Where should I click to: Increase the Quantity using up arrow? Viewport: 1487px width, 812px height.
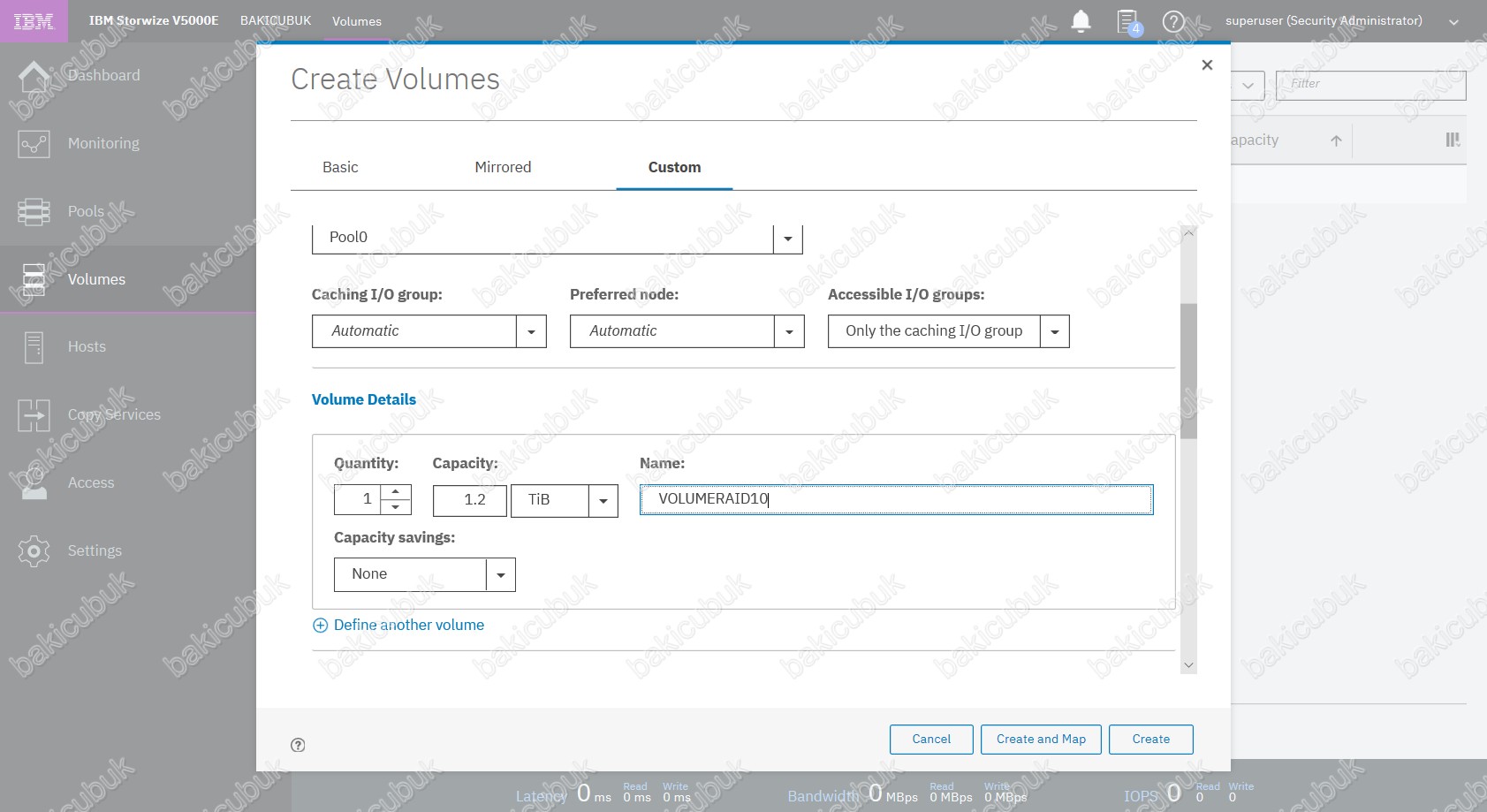[x=396, y=491]
